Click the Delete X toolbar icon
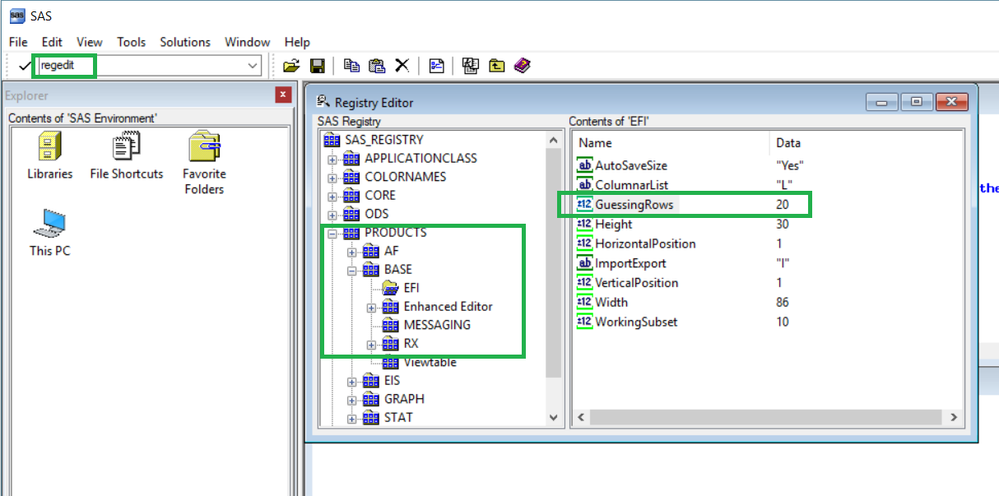Viewport: 999px width, 496px height. [x=402, y=65]
